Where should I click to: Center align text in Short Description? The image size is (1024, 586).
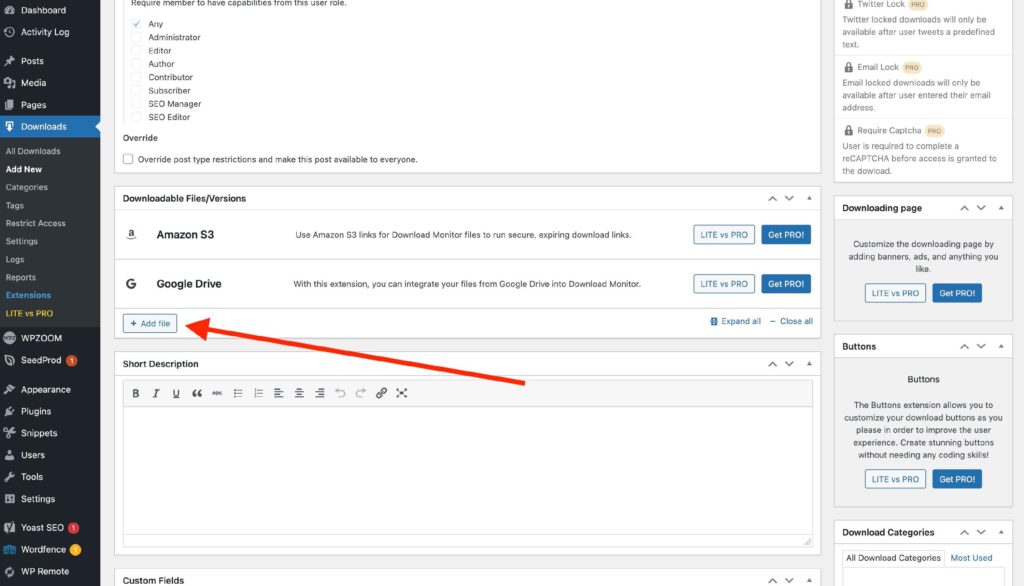(x=299, y=393)
